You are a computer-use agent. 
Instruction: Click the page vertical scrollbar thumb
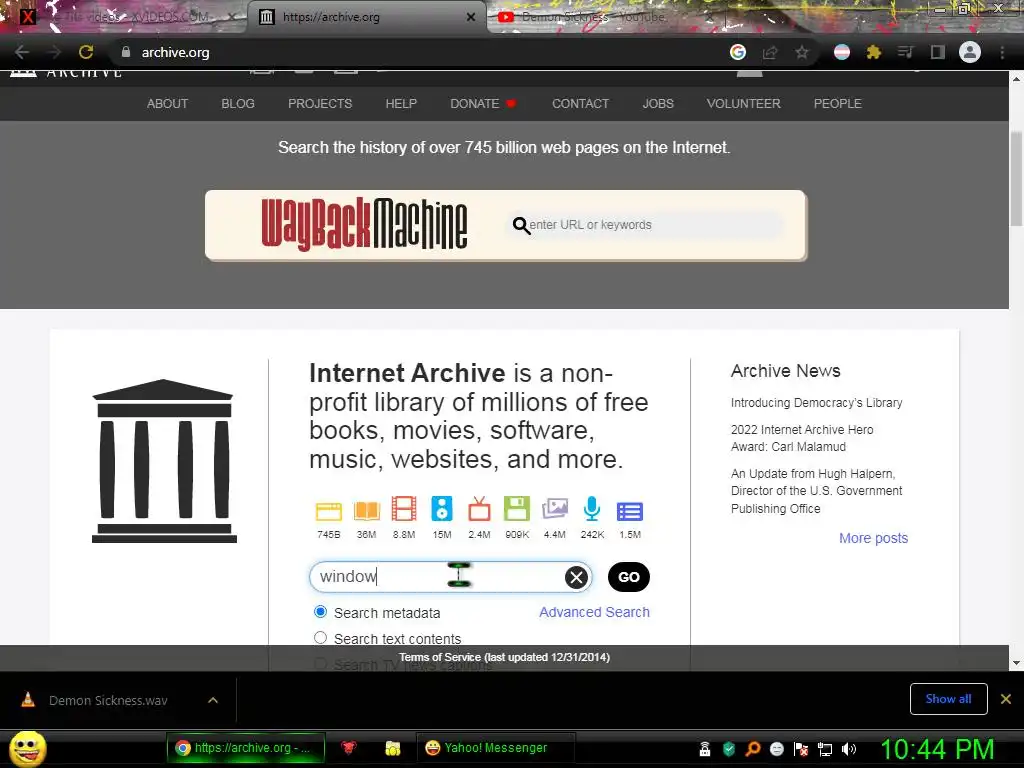point(1016,178)
